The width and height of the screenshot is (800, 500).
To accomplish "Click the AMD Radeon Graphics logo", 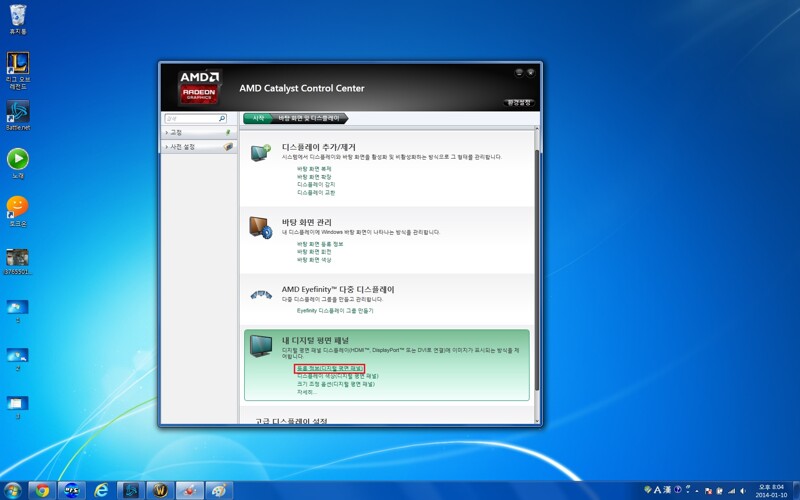I will pyautogui.click(x=199, y=87).
